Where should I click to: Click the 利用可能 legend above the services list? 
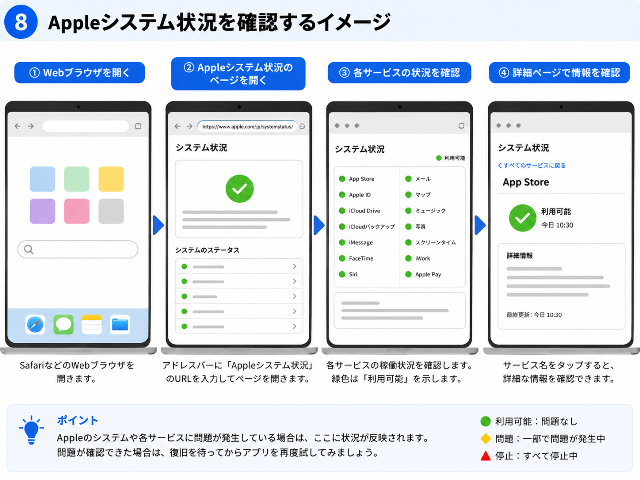(x=451, y=158)
